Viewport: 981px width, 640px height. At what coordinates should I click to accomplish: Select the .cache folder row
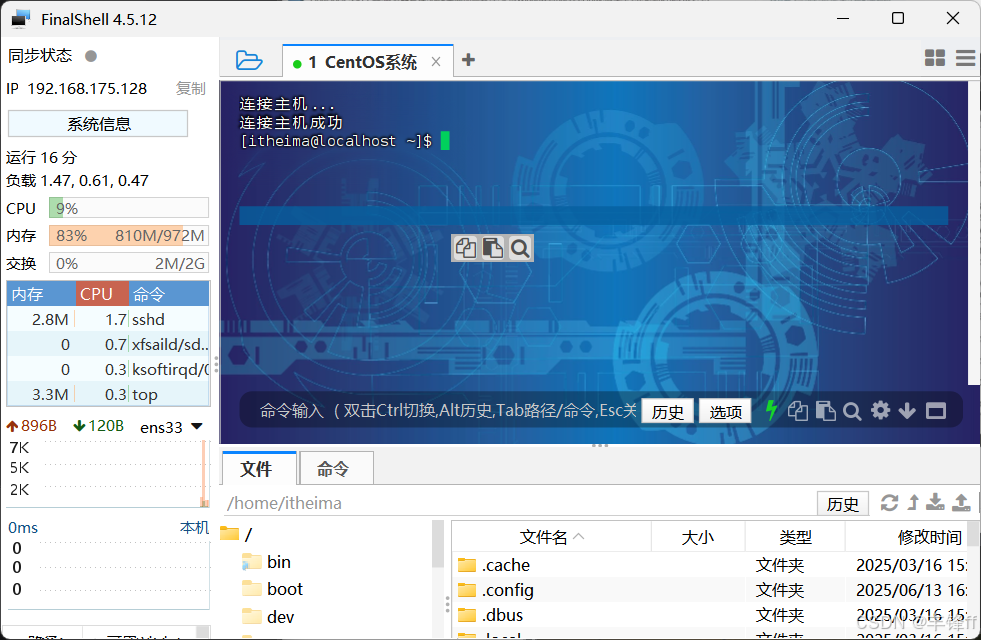709,565
